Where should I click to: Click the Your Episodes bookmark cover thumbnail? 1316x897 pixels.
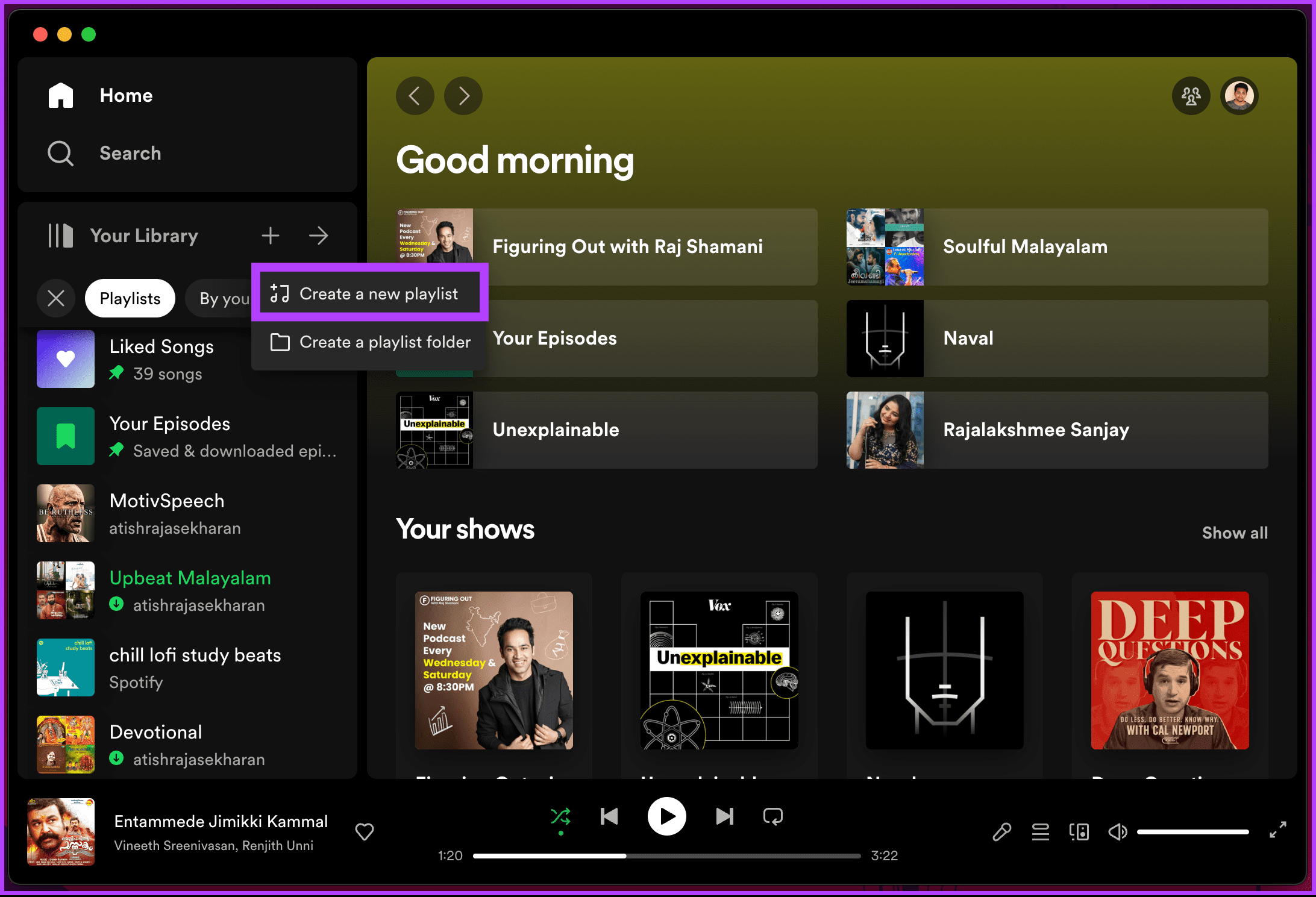click(x=66, y=436)
